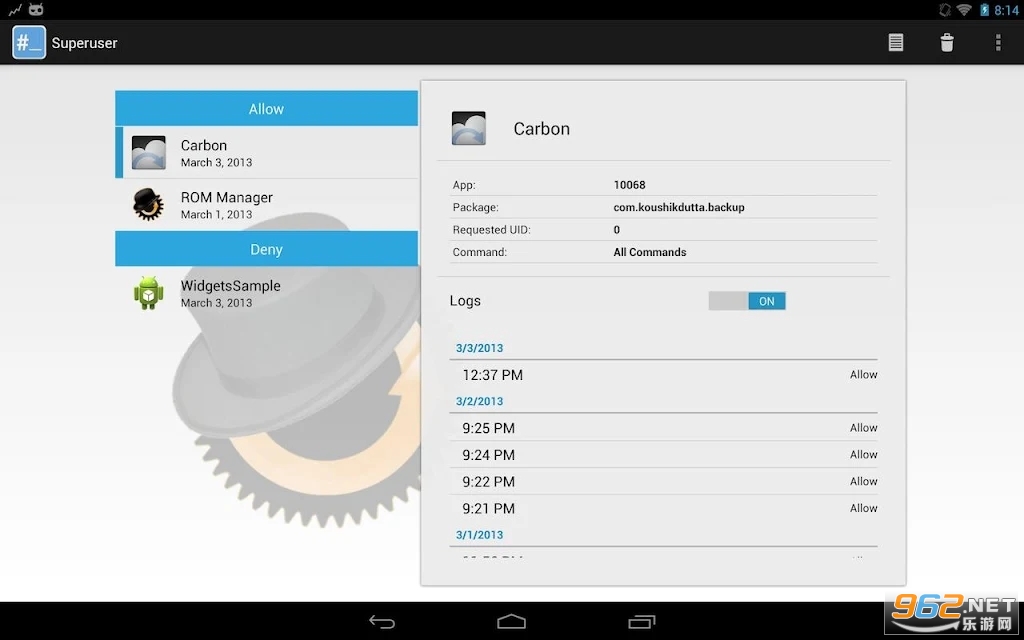This screenshot has width=1024, height=640.
Task: Select the Carbon app icon in Allow list
Action: pyautogui.click(x=148, y=153)
